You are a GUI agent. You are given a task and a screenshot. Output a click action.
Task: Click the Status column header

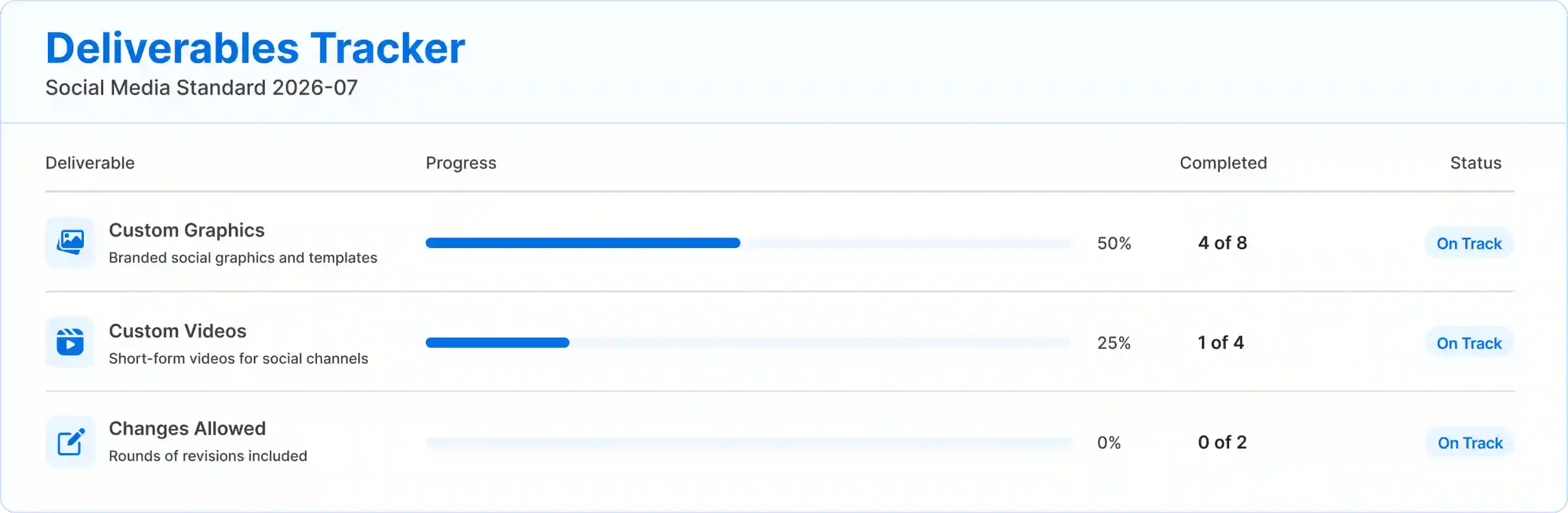click(x=1476, y=163)
